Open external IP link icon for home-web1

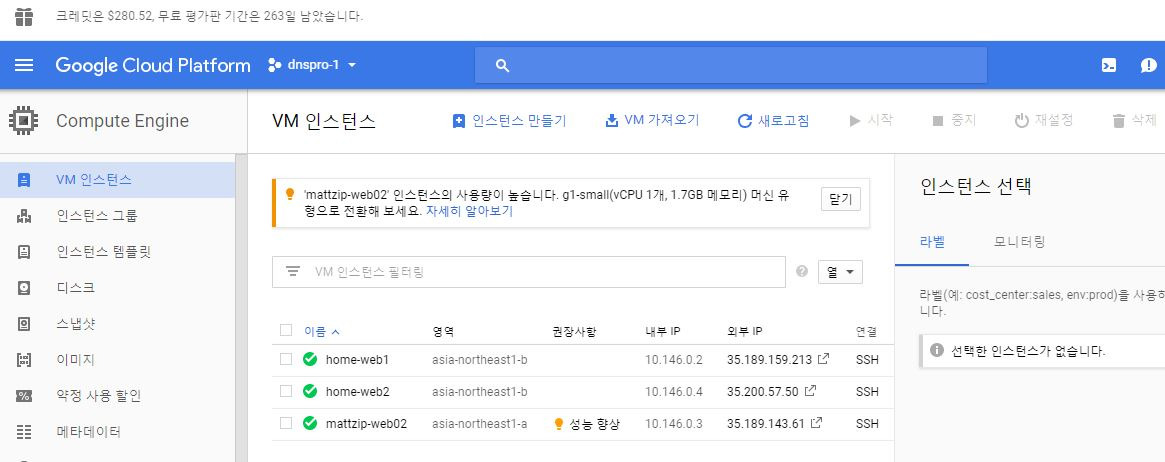click(823, 359)
